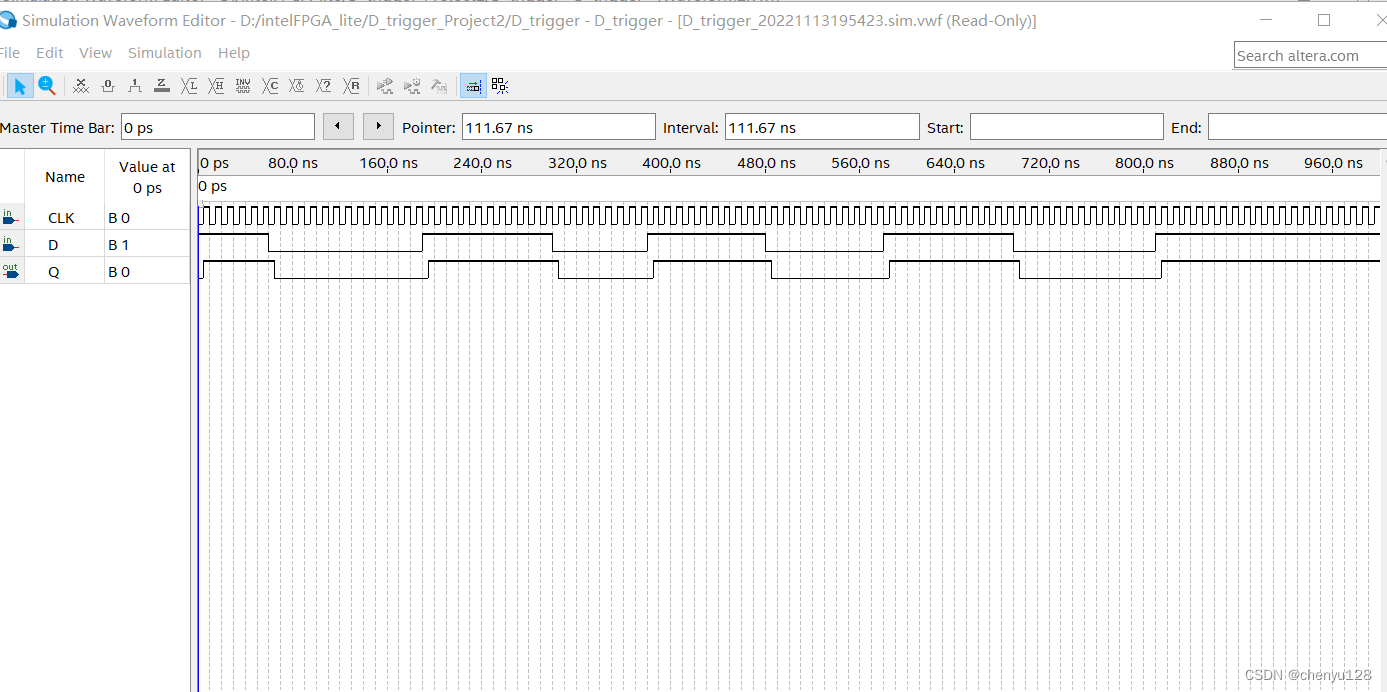Image resolution: width=1387 pixels, height=692 pixels.
Task: Click the Simulation Waveform Editor app icon
Action: [8, 20]
